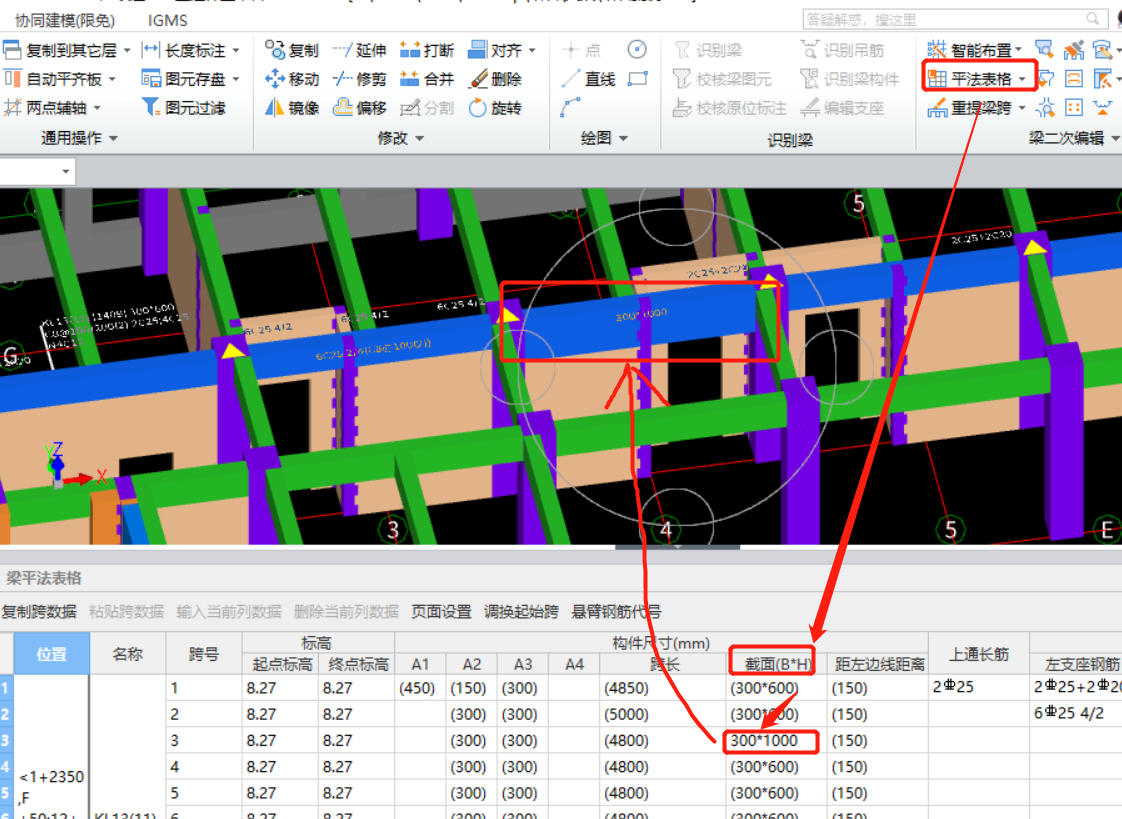Screen dimensions: 1122x819
Task: Click the 编辑支座 tool
Action: 842,108
